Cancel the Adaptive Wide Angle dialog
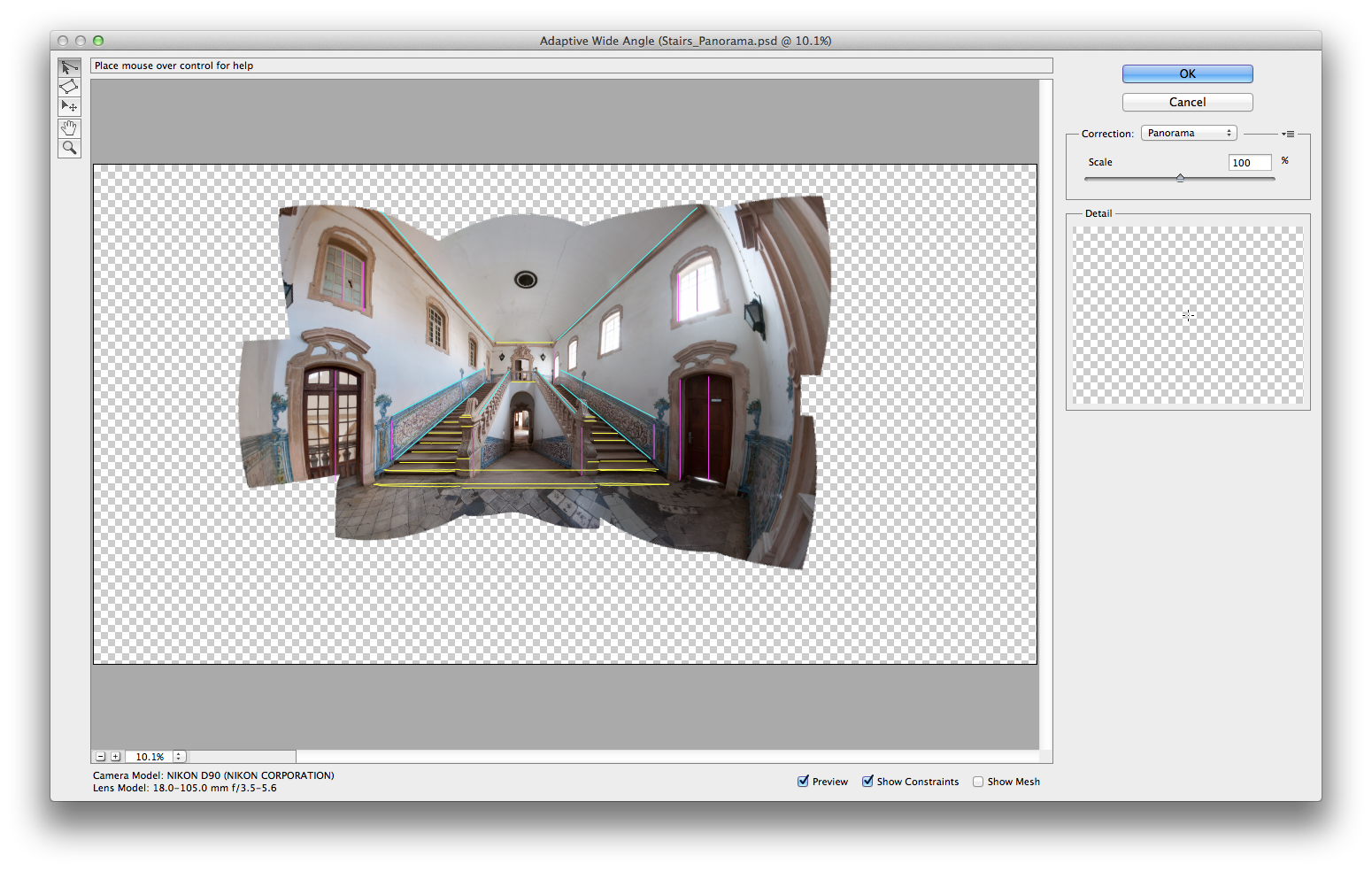 click(x=1187, y=103)
